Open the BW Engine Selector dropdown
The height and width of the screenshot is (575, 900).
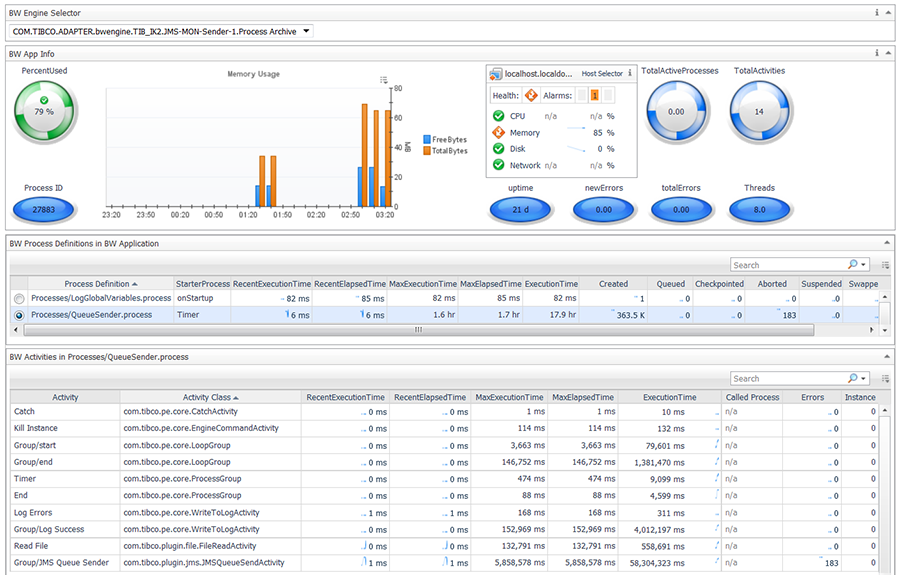point(307,32)
